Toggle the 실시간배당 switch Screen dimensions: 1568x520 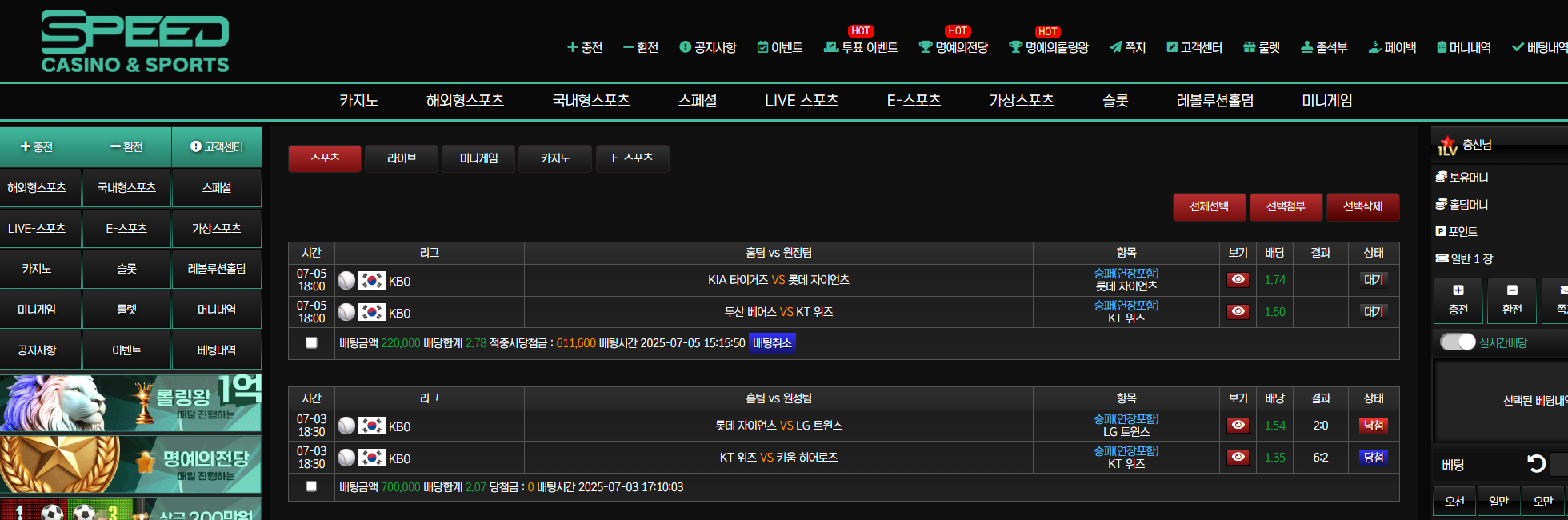(1458, 342)
